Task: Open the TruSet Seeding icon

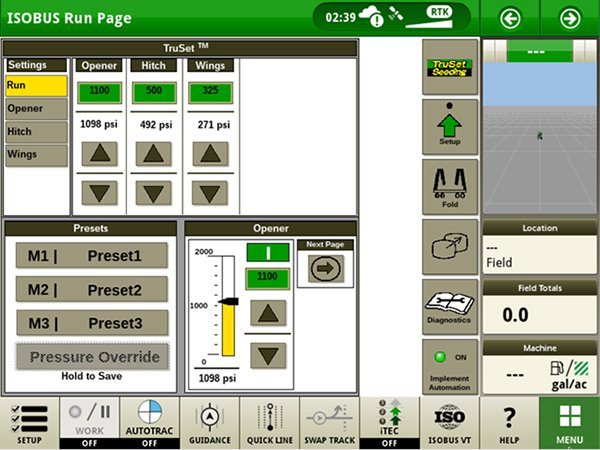Action: [x=449, y=68]
